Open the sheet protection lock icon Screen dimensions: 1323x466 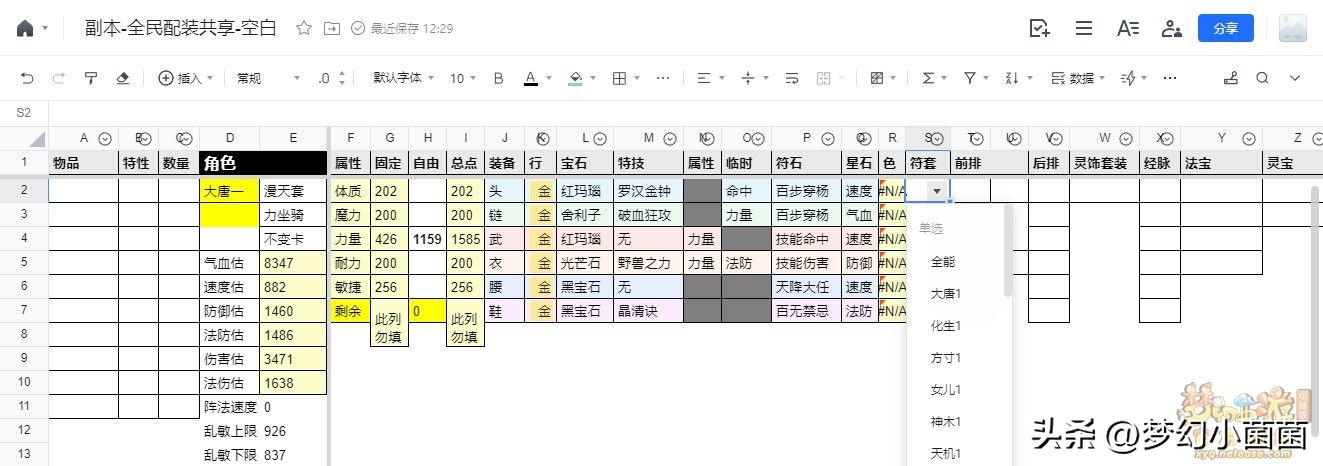[1230, 78]
